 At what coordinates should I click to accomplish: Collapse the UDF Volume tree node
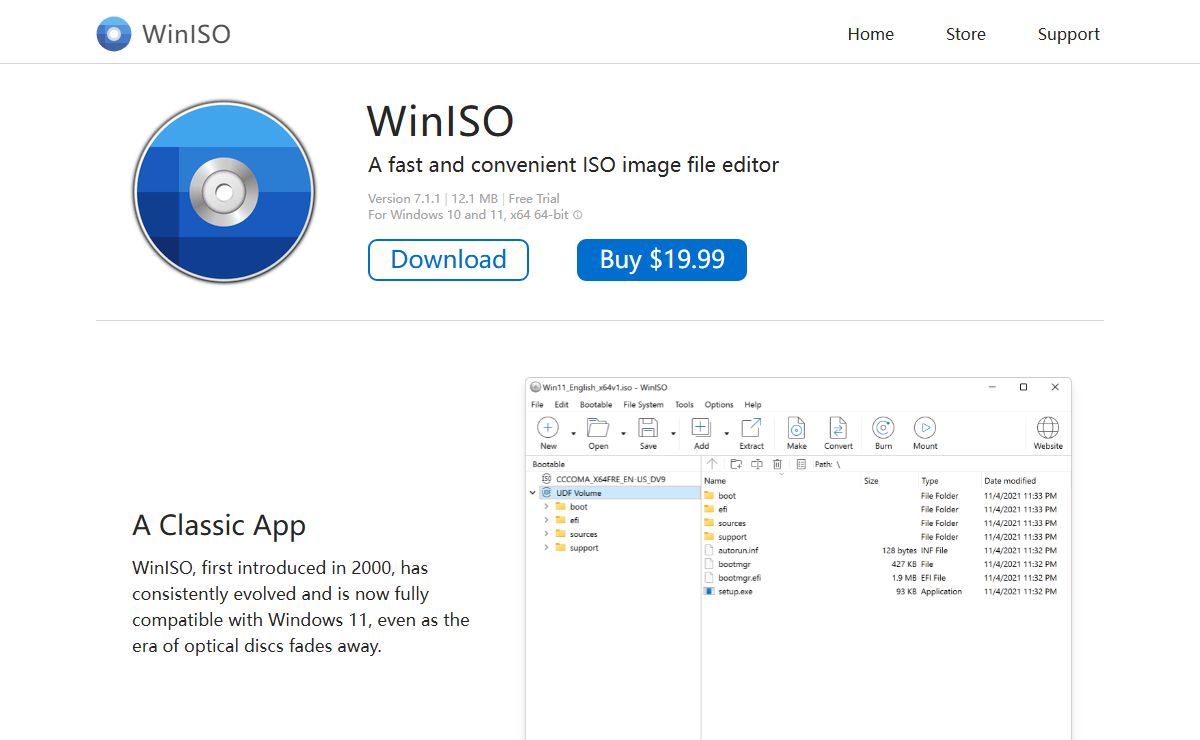pos(533,493)
